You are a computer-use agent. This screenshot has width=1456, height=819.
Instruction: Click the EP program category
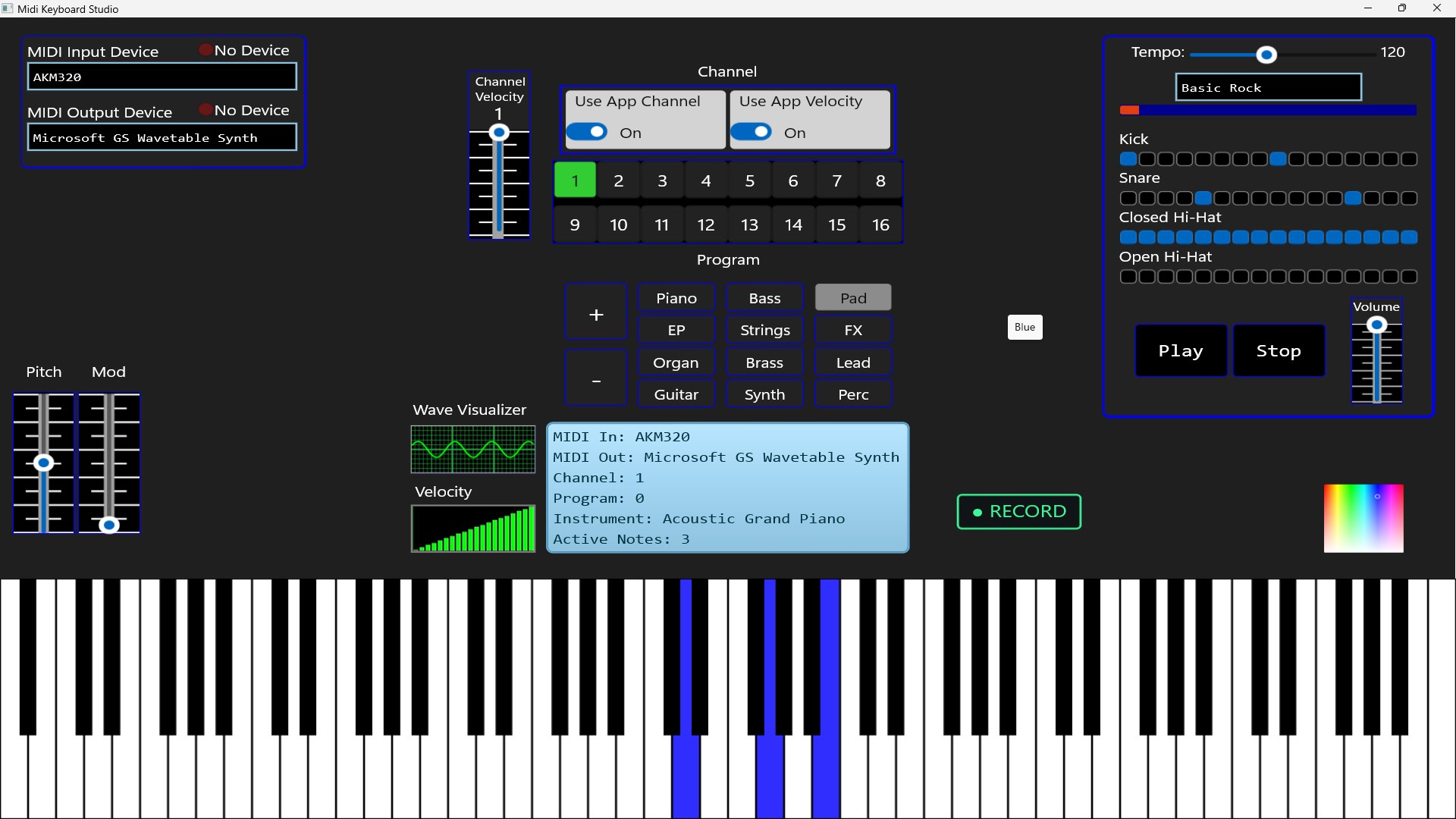pyautogui.click(x=676, y=330)
